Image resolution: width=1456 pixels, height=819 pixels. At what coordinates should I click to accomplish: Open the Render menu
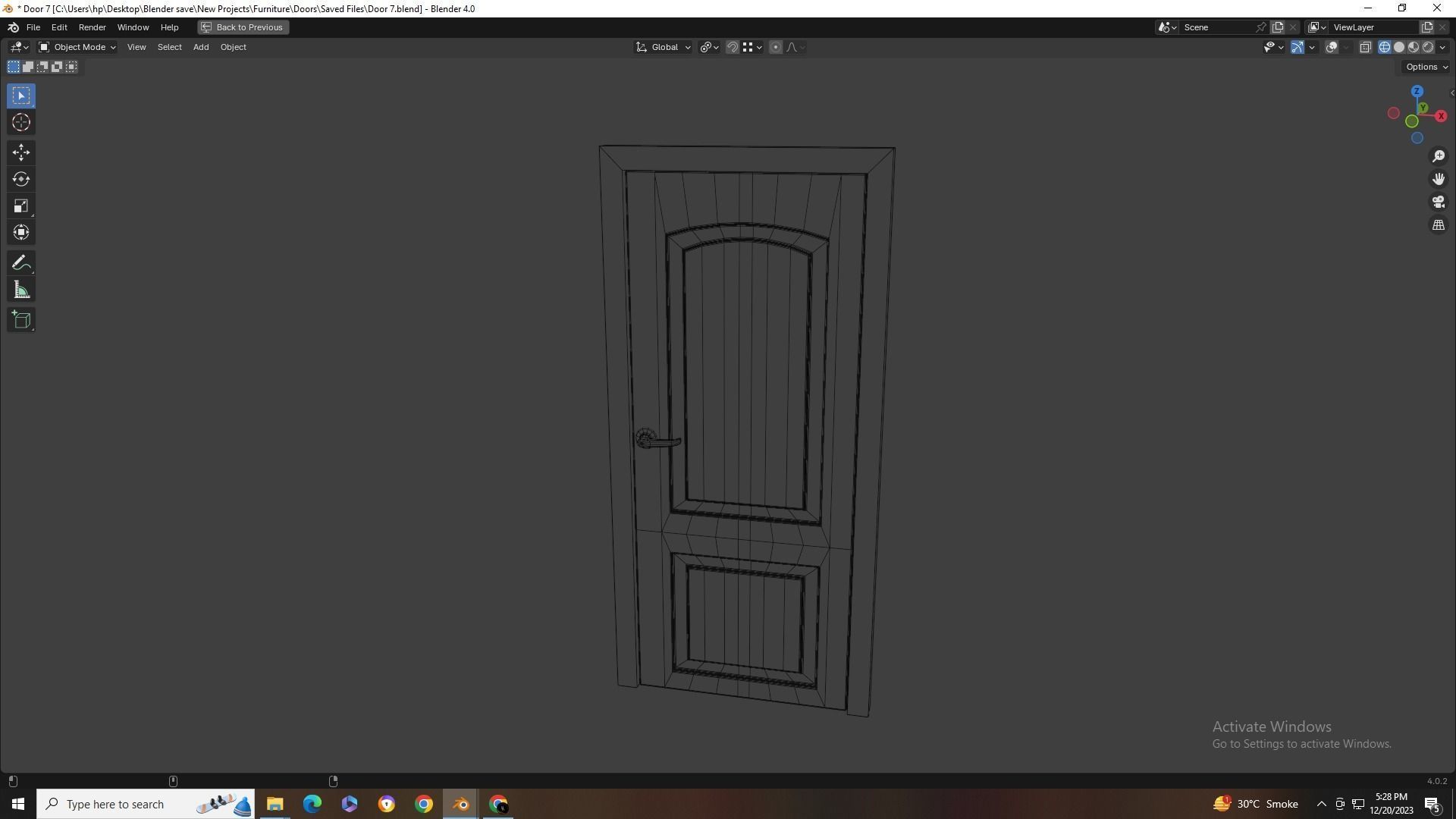(x=93, y=27)
